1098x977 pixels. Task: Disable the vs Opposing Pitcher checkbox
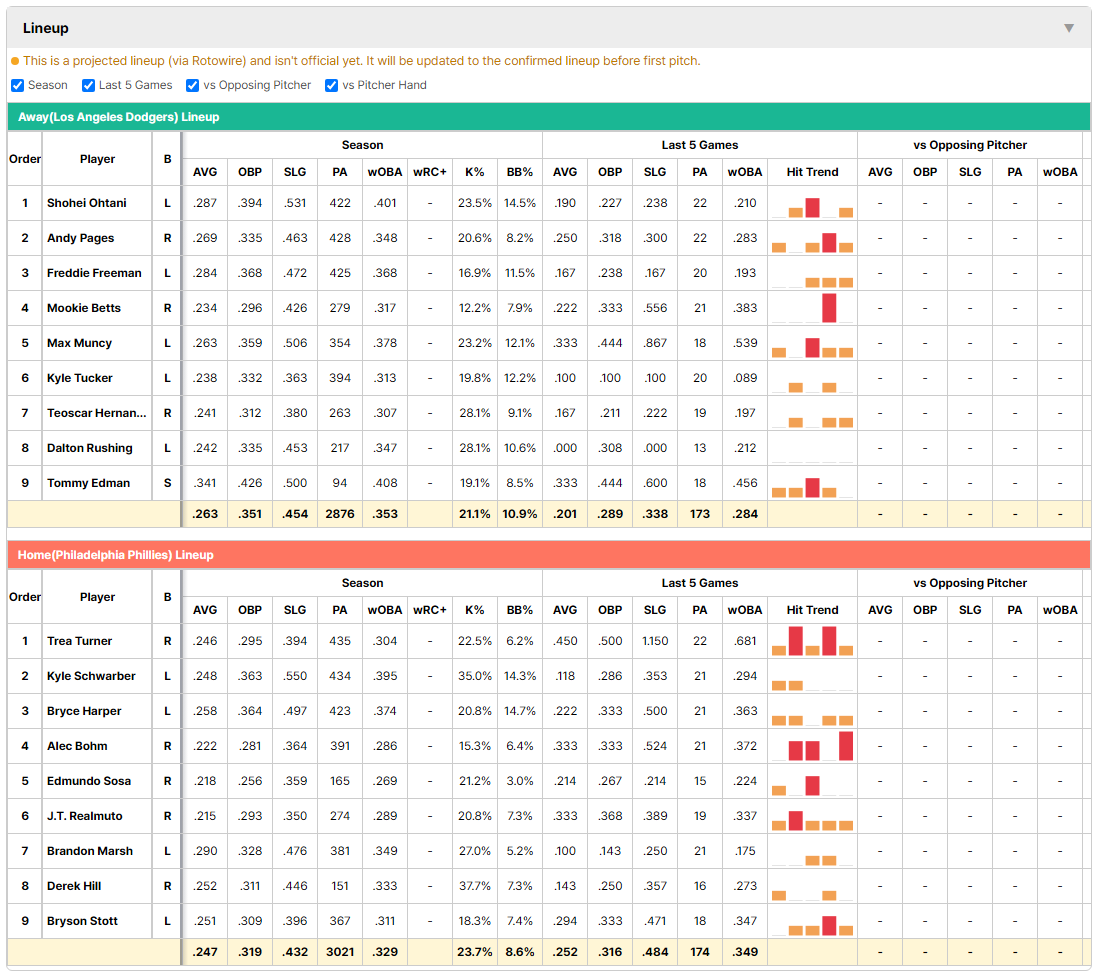[193, 85]
